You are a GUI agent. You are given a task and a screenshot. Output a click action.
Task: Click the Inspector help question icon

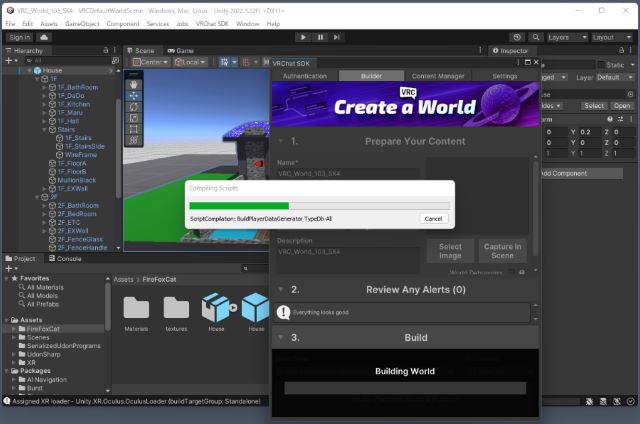pyautogui.click(x=610, y=119)
